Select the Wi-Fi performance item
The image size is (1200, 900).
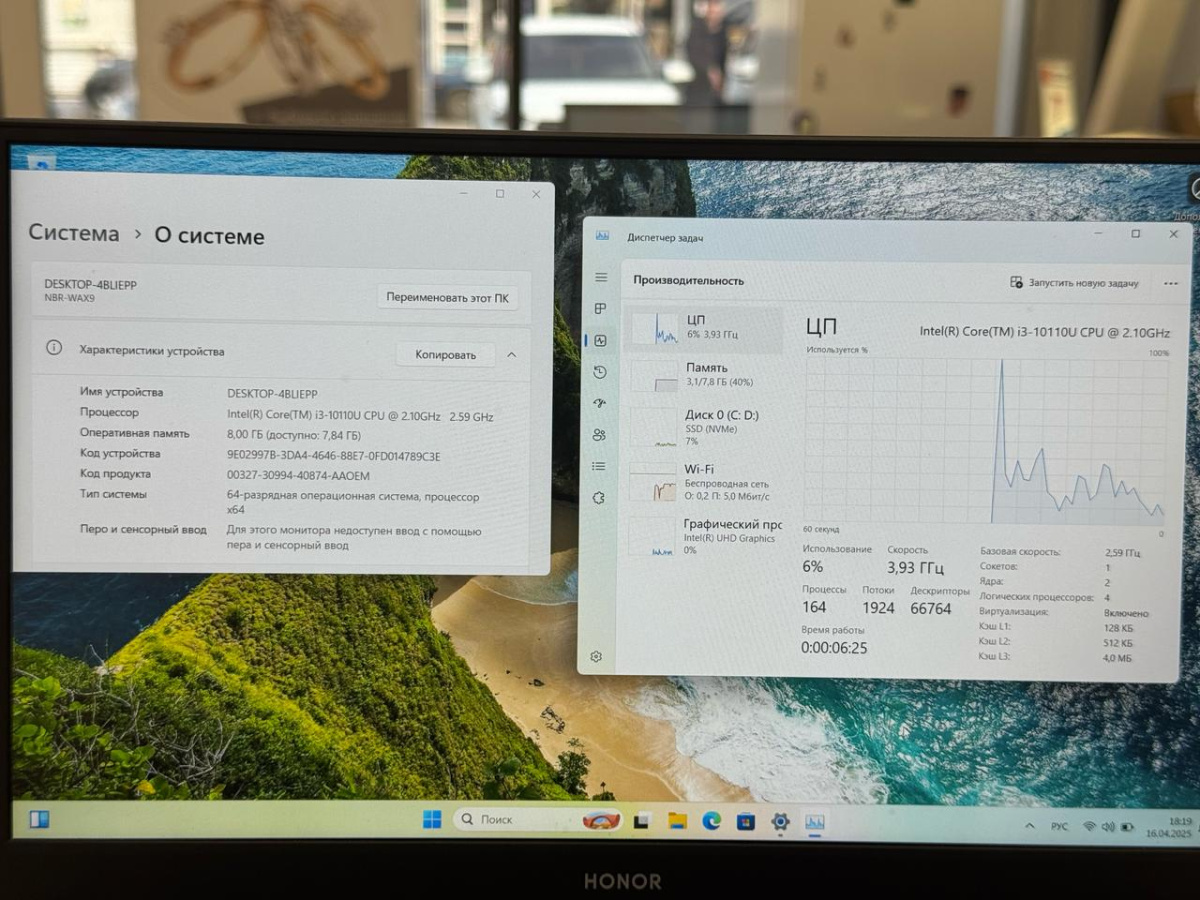click(x=705, y=481)
